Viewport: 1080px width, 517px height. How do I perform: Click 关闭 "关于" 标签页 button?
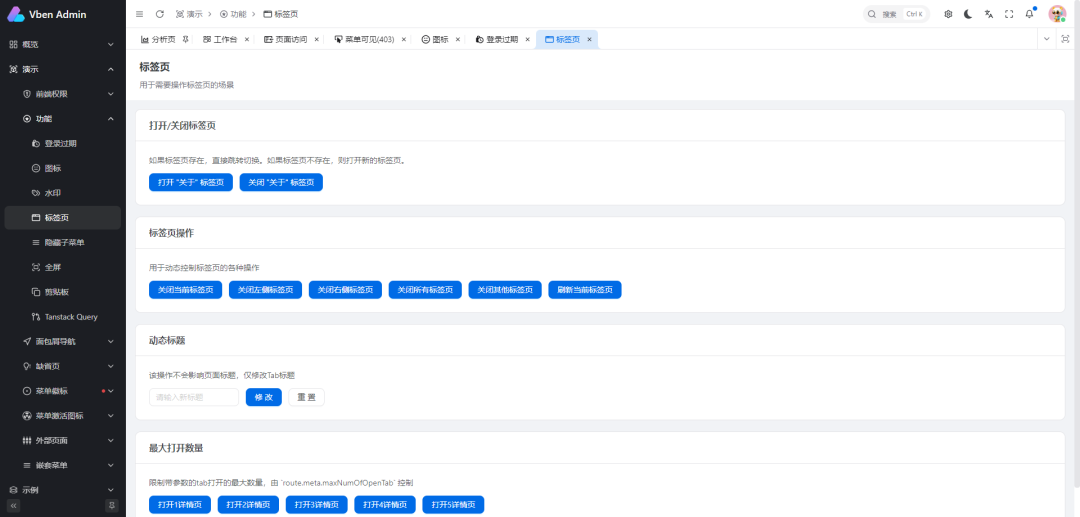281,182
